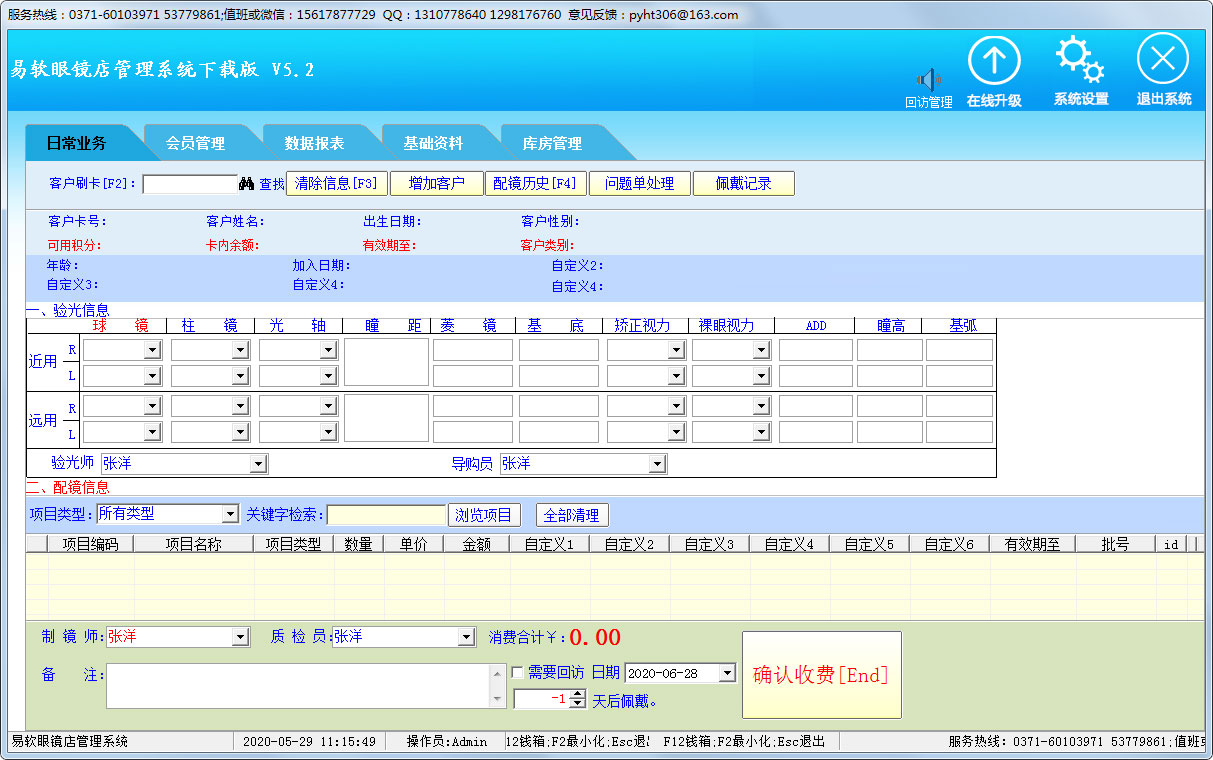Click 近用 R 棱镜 input field
The image size is (1213, 760).
click(x=473, y=350)
